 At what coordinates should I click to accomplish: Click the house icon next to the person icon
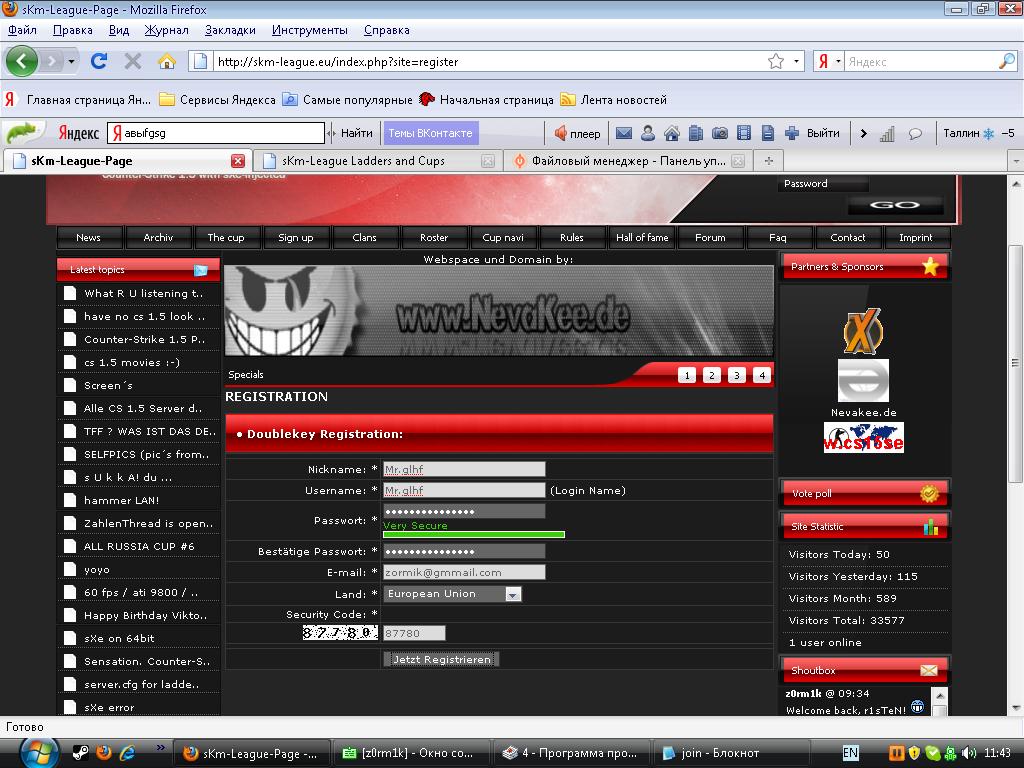coord(671,133)
